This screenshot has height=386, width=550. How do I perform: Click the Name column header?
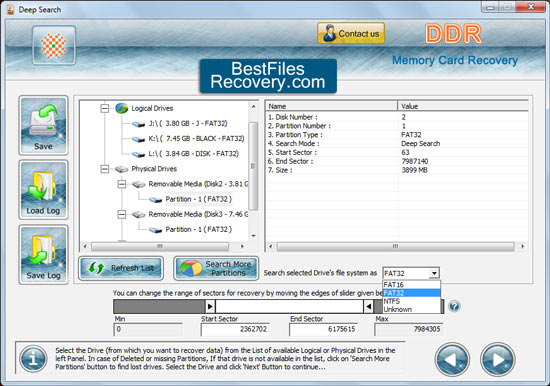(331, 106)
